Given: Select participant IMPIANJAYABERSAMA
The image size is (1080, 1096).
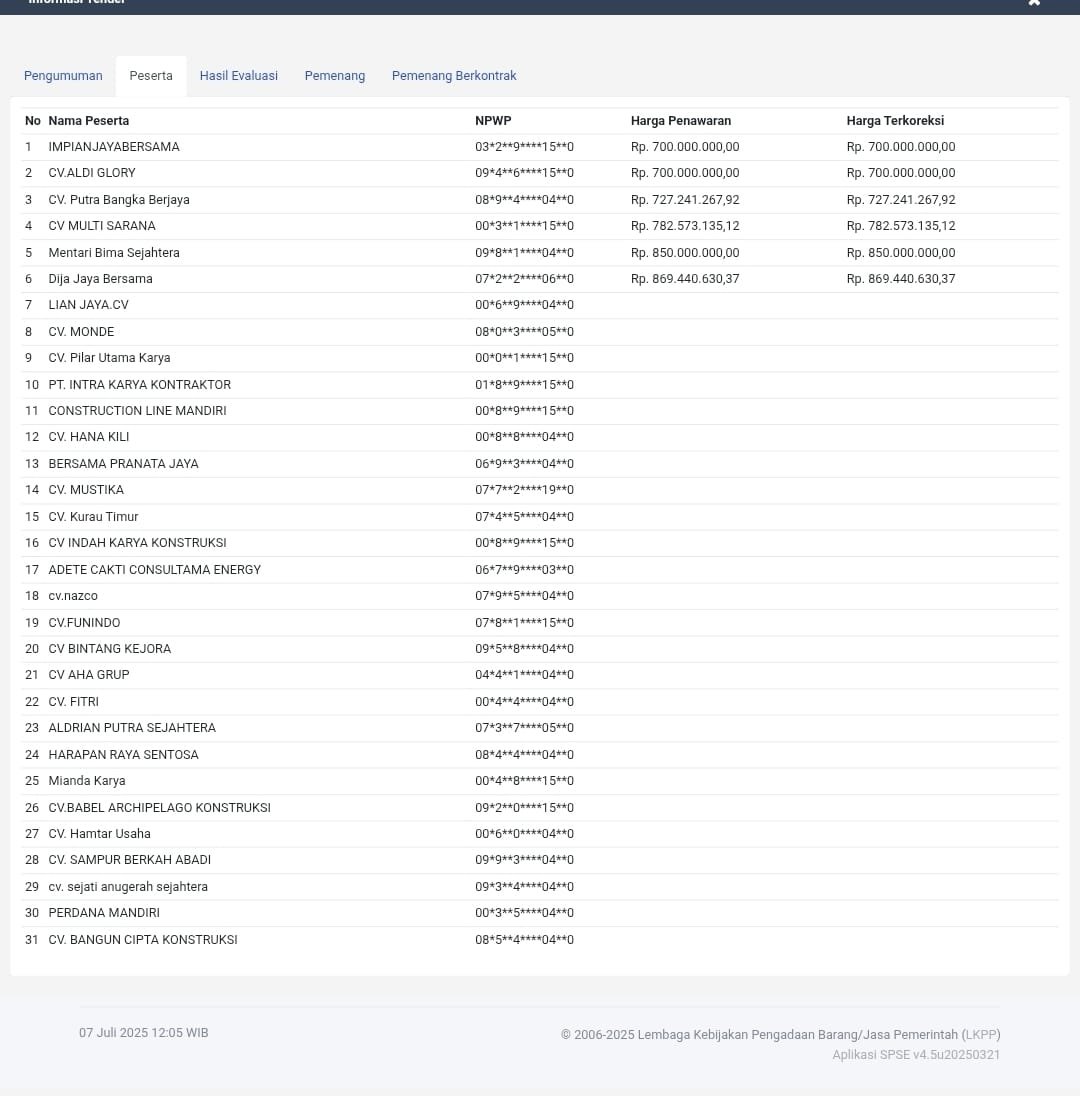Looking at the screenshot, I should pos(114,147).
